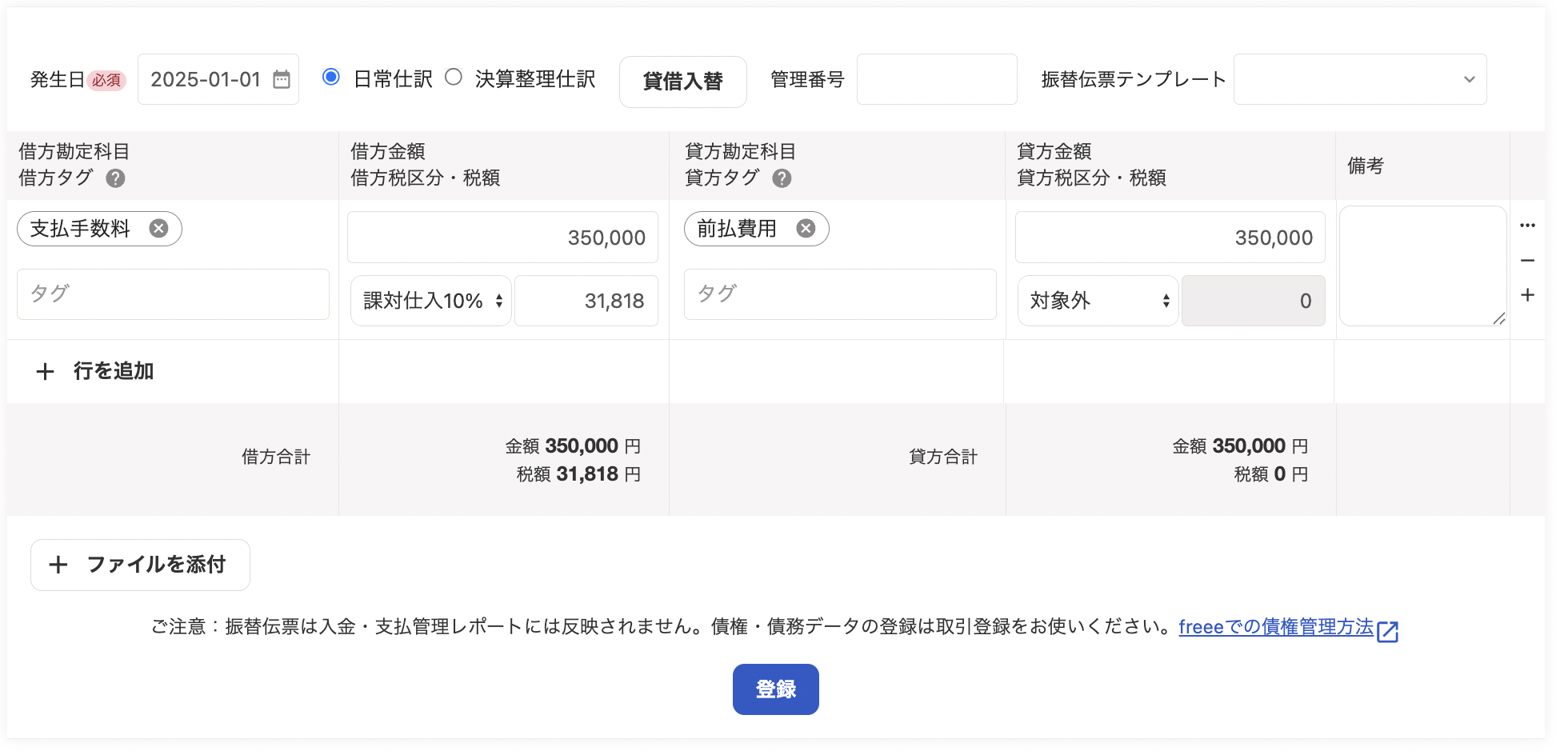1568x755 pixels.
Task: Click the blue 登録 button
Action: pos(776,689)
